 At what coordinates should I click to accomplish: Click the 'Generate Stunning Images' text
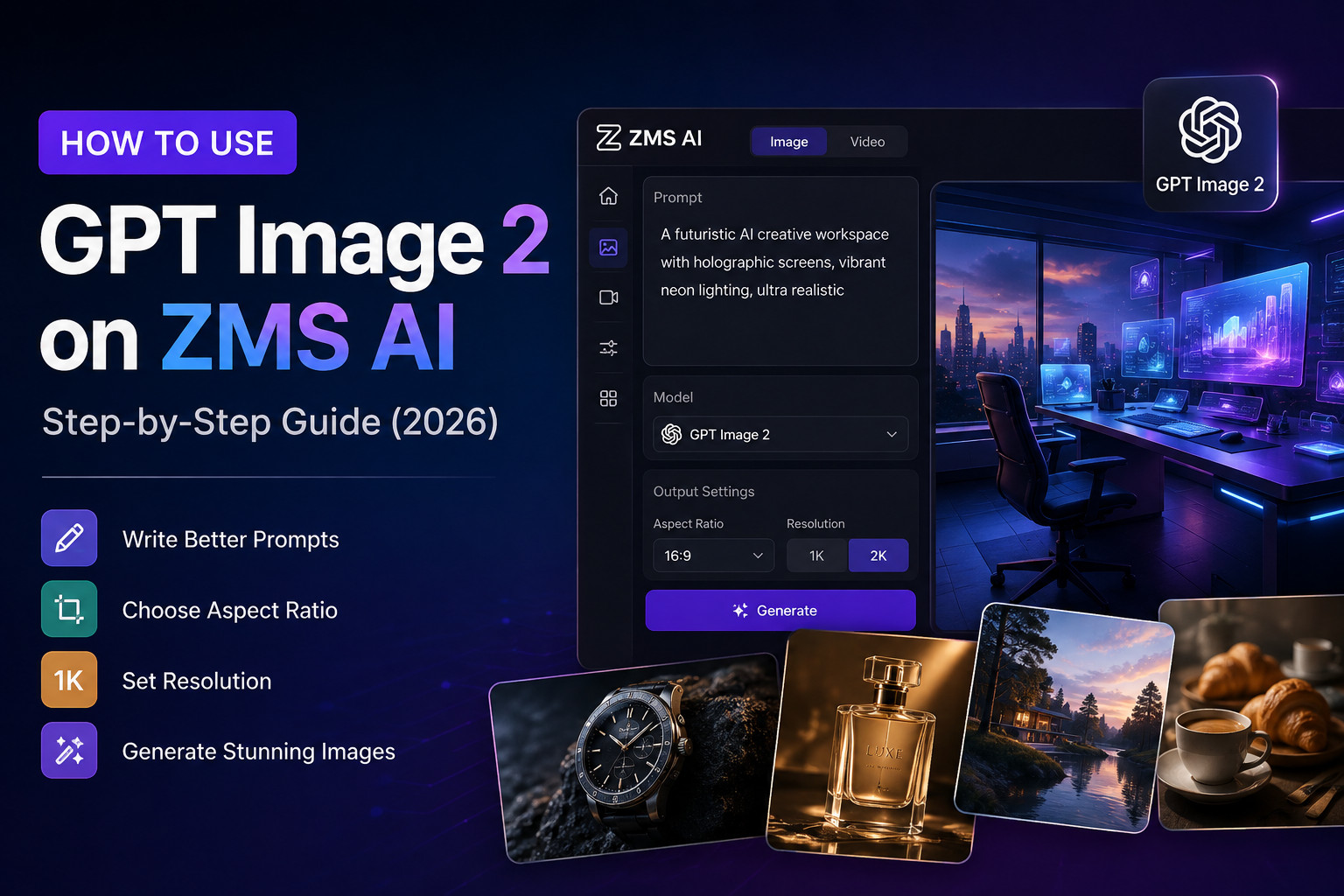[x=259, y=752]
